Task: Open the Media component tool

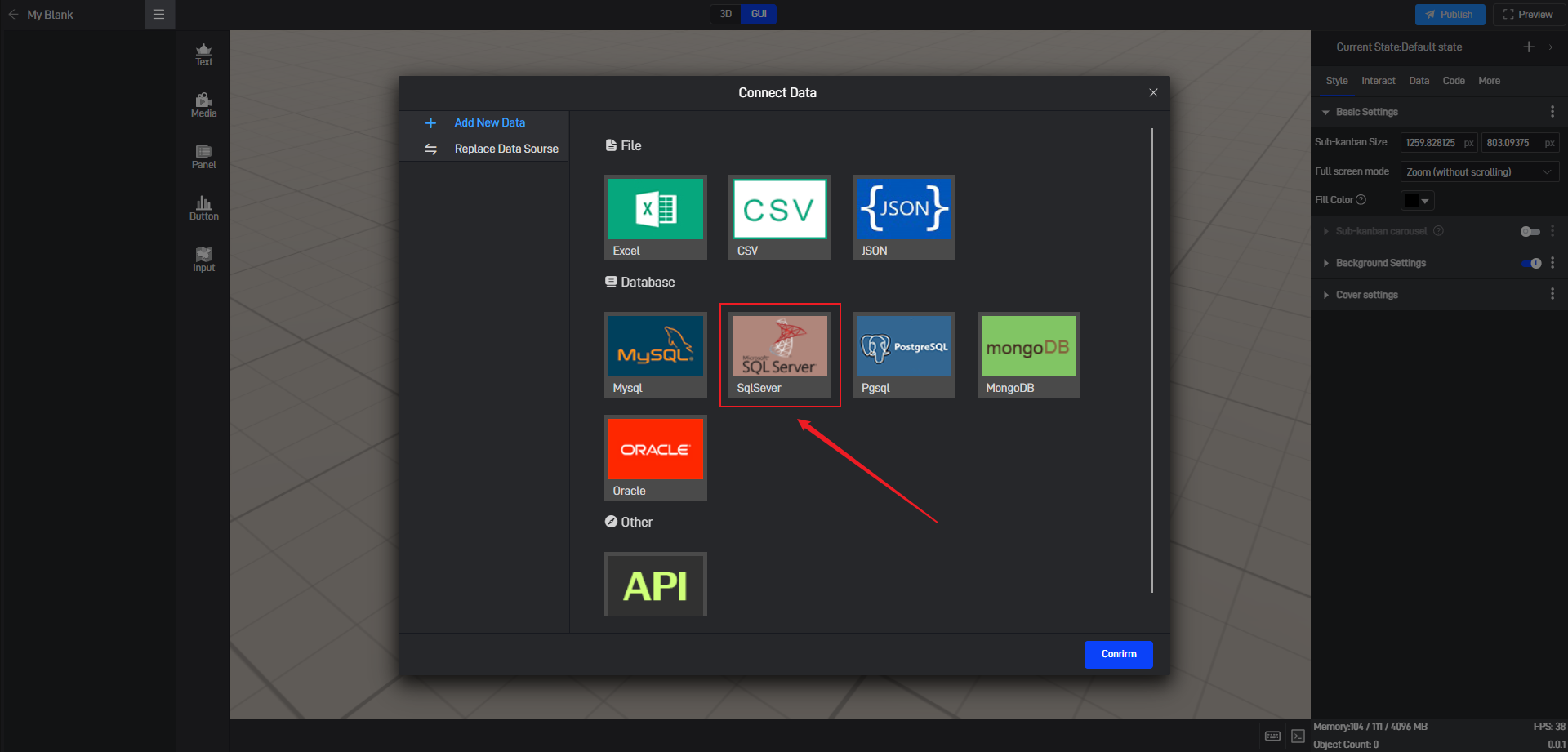Action: 203,106
